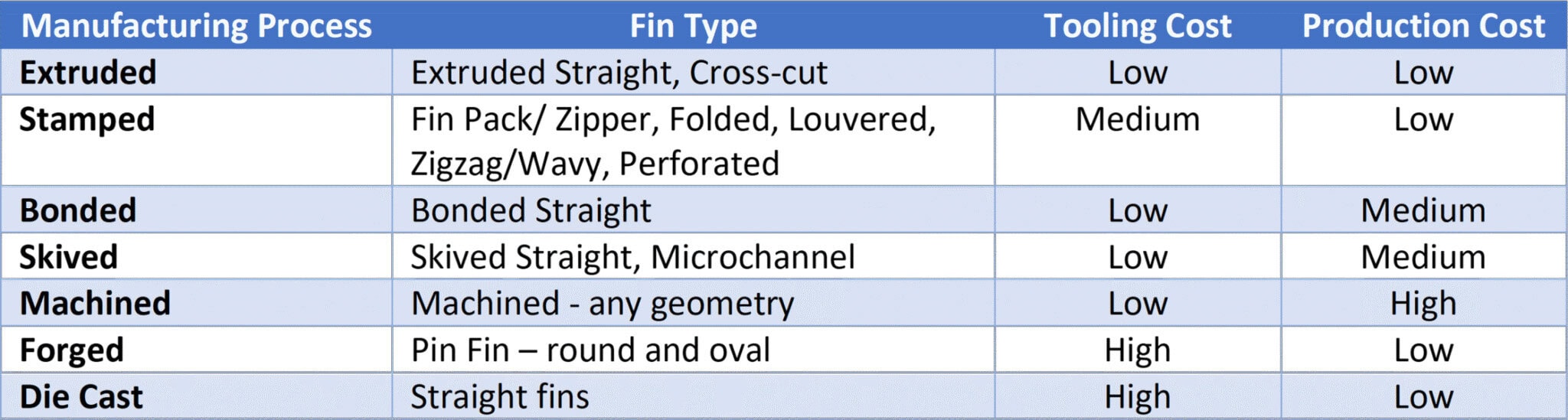Select the 'Skived Straight, Microchannel' cell
1568x420 pixels.
[x=632, y=257]
